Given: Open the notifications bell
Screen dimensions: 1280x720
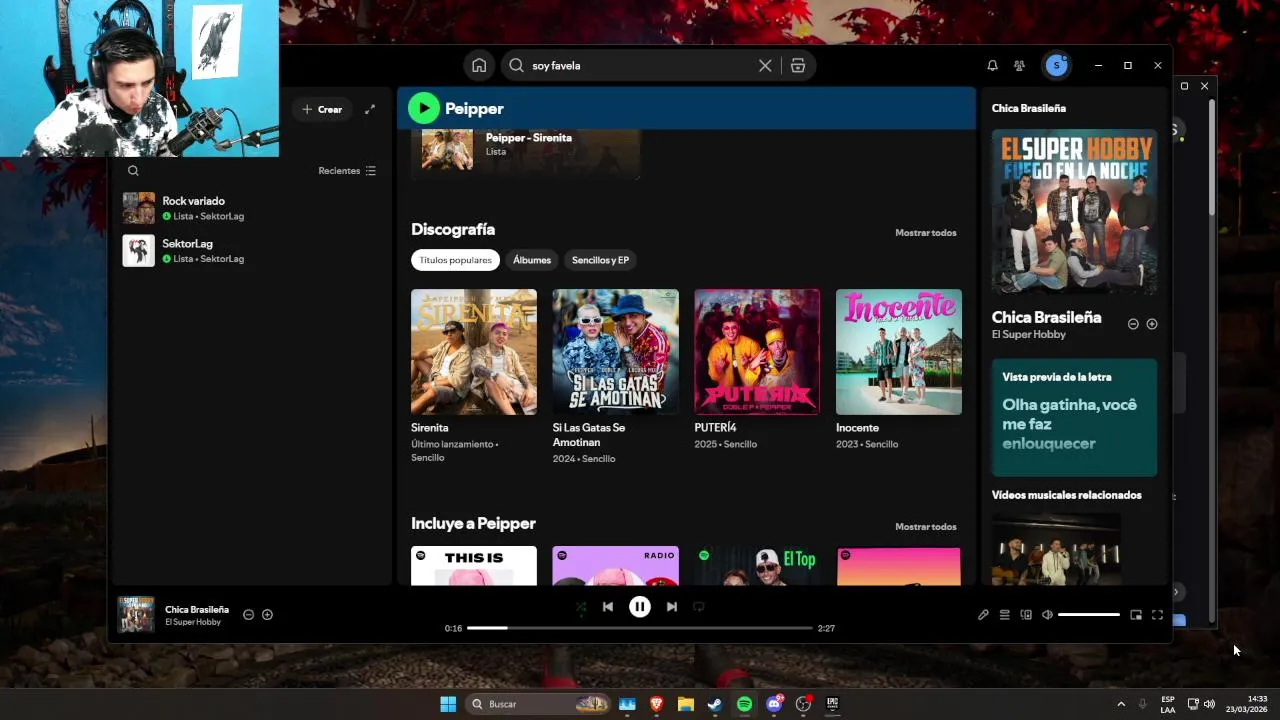Looking at the screenshot, I should [992, 65].
